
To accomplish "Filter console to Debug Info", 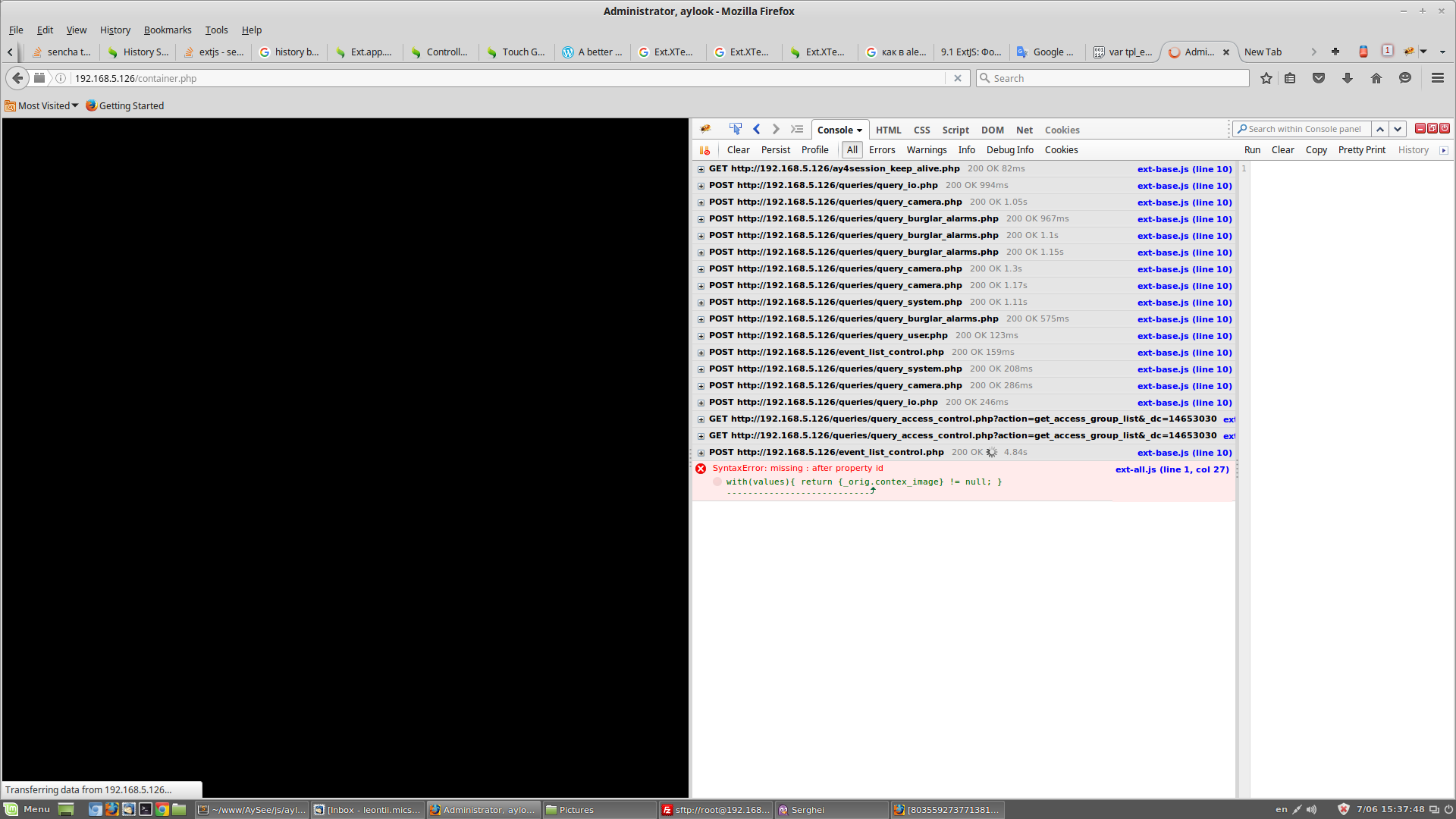I will (1010, 150).
